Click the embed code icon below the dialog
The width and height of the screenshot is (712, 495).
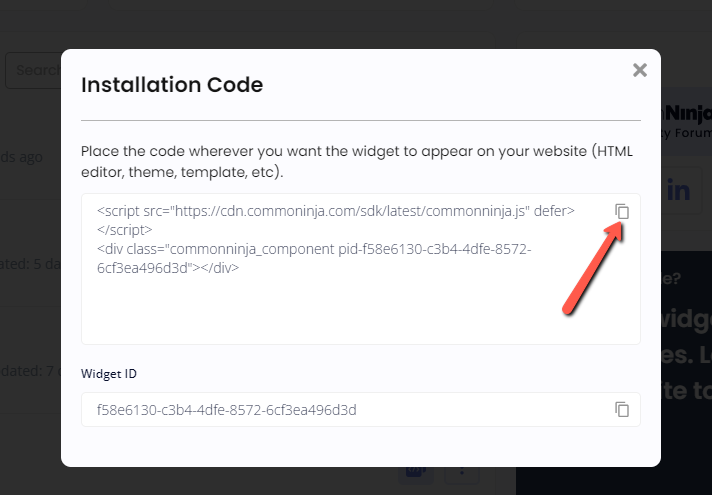[x=416, y=472]
